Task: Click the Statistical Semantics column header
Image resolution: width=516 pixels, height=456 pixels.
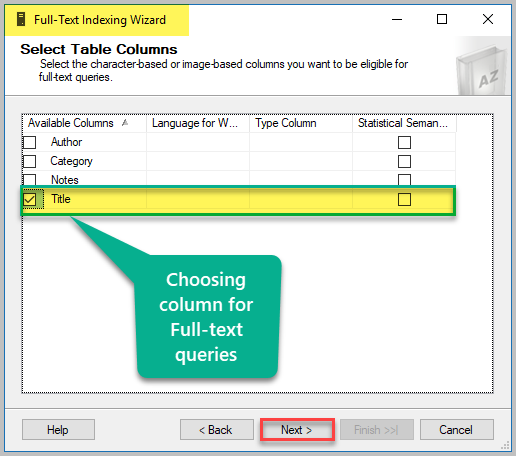Action: [x=404, y=123]
